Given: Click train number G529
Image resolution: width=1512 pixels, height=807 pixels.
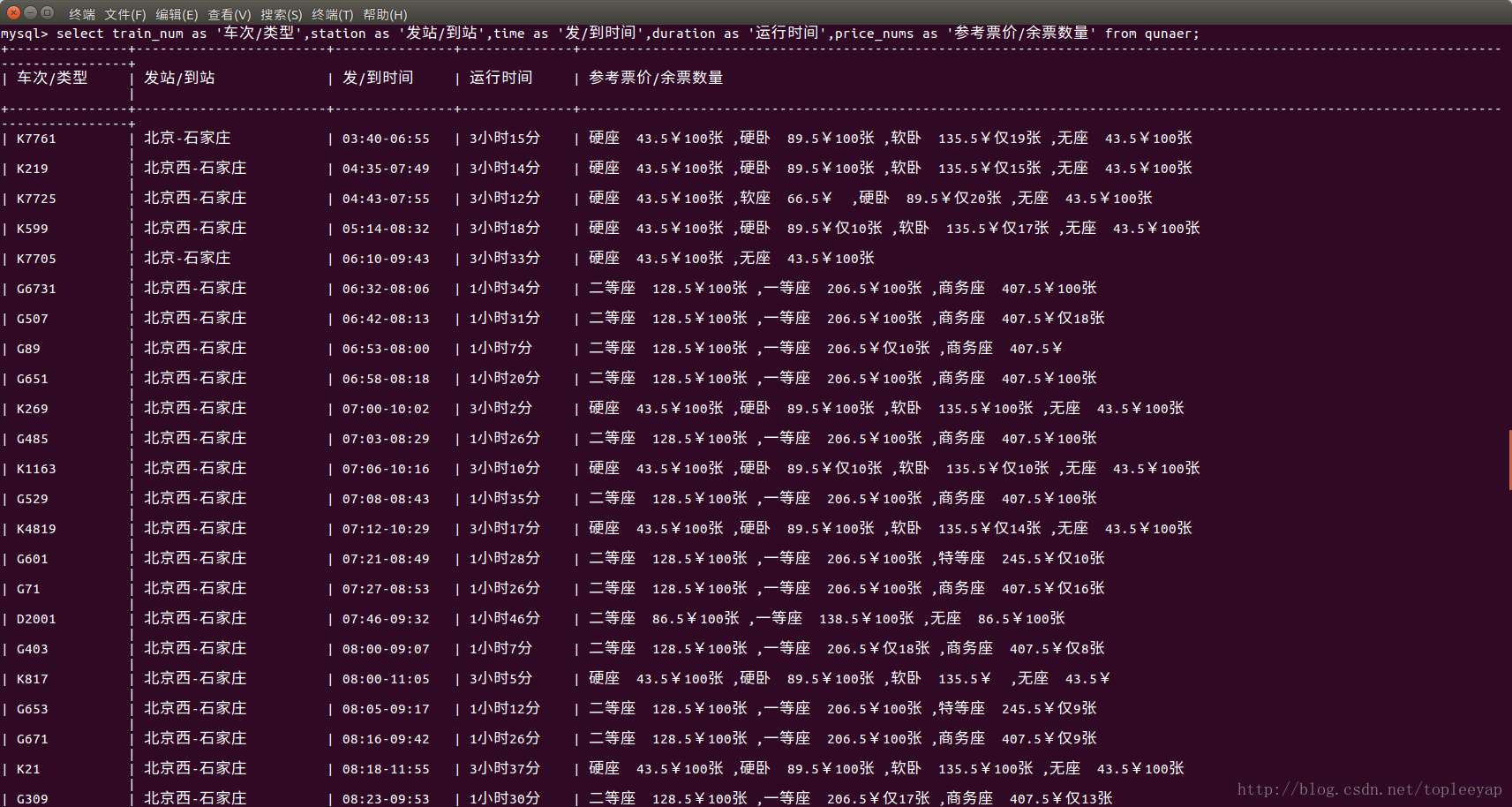Looking at the screenshot, I should pyautogui.click(x=33, y=499).
